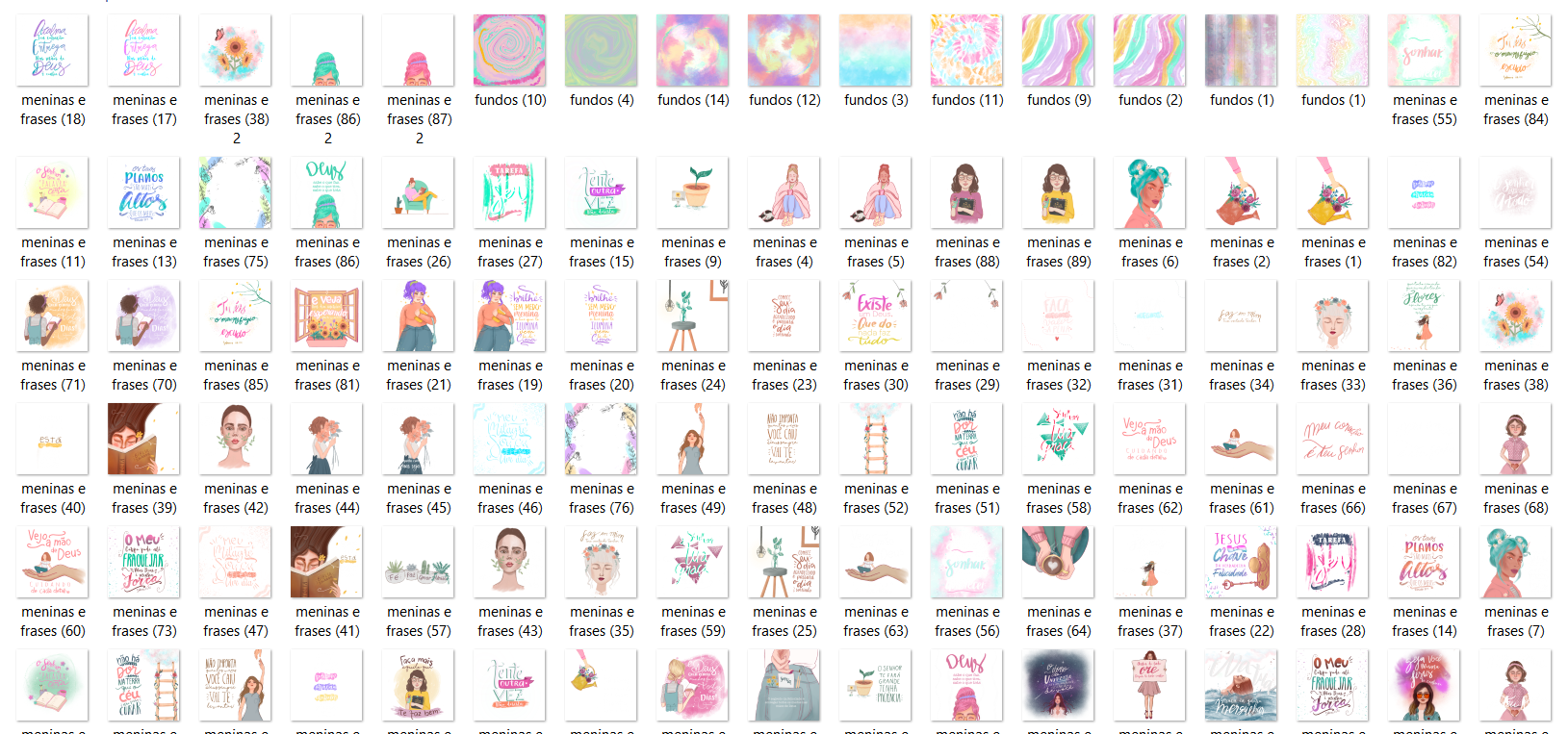Click meninas e frases (39) girl reading book
This screenshot has height=734, width=1568.
(x=143, y=439)
